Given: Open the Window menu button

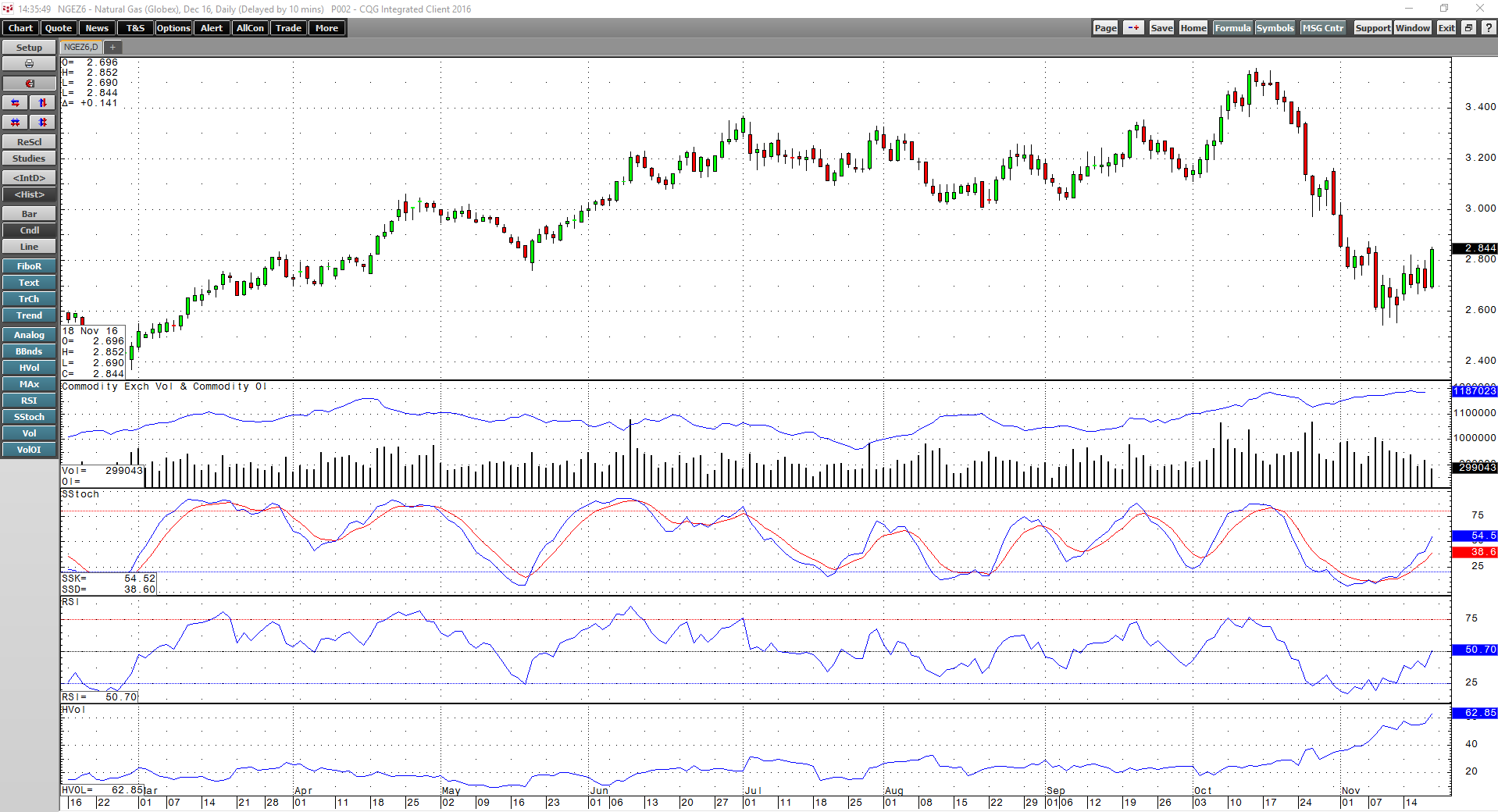Looking at the screenshot, I should [1413, 28].
